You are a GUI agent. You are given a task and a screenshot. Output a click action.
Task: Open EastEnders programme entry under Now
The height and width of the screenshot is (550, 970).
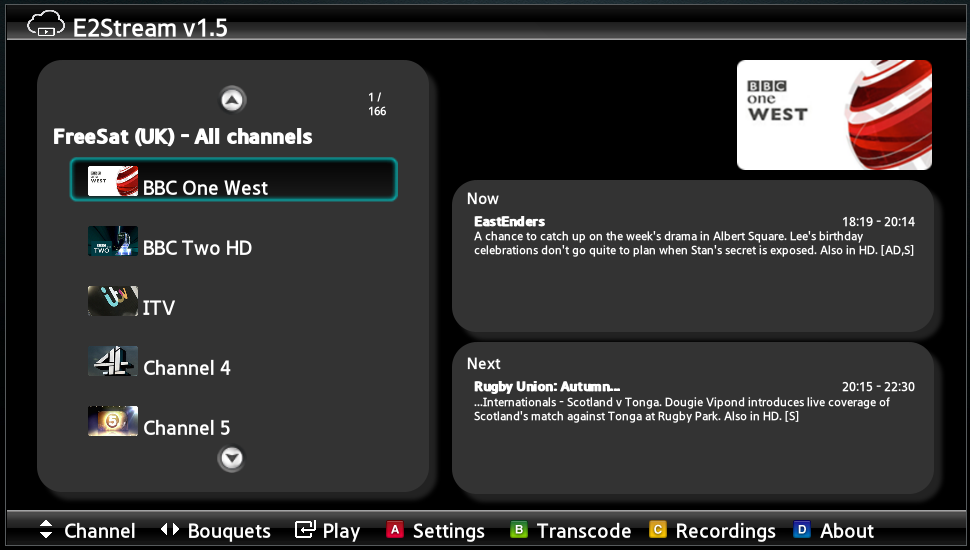[694, 236]
